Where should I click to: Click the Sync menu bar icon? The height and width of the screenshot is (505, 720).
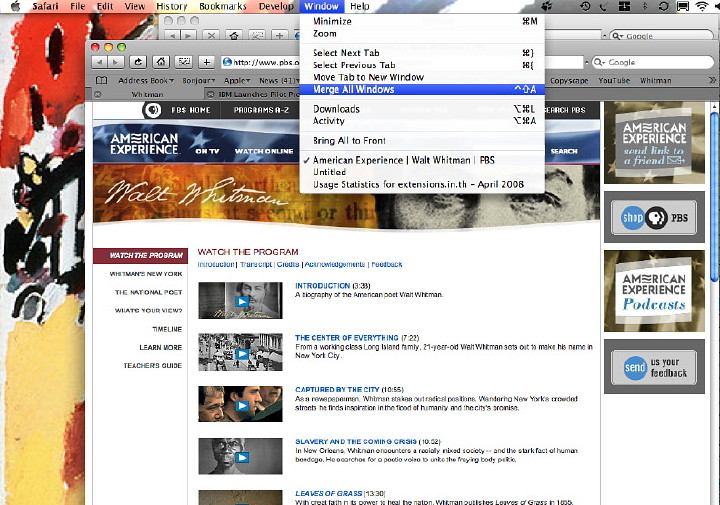664,6
